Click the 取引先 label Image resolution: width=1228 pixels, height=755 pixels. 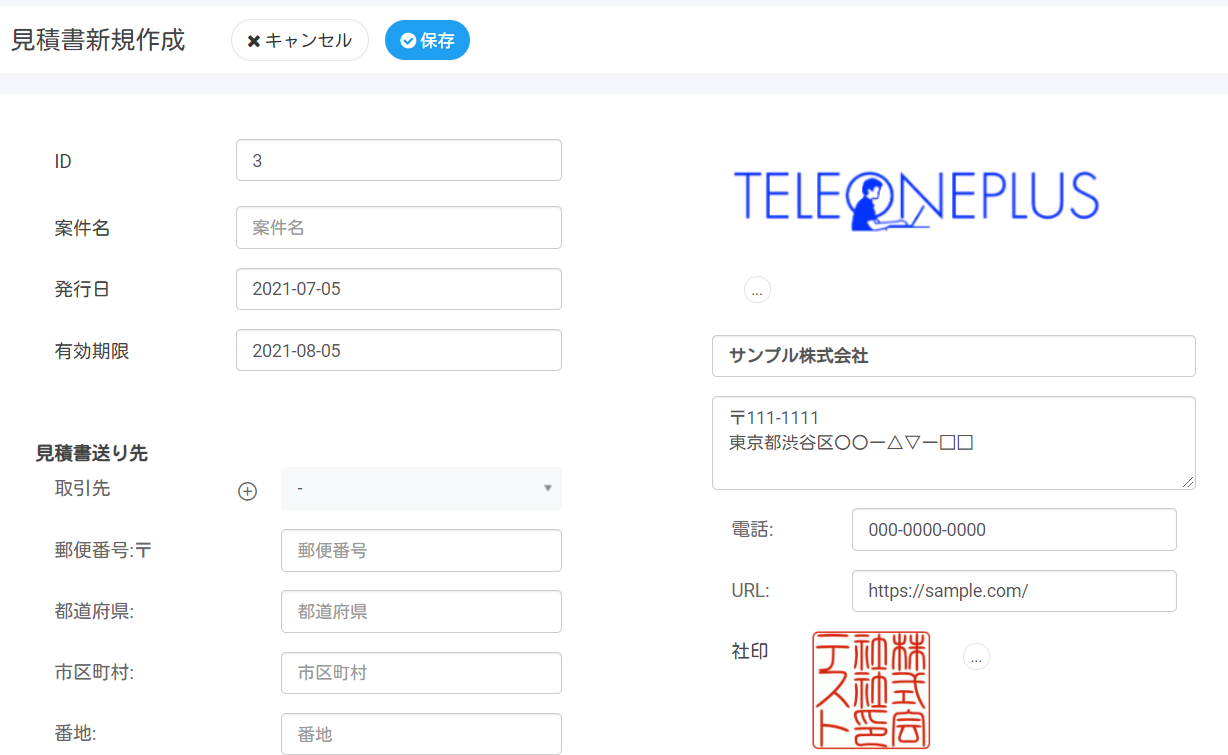(x=82, y=488)
